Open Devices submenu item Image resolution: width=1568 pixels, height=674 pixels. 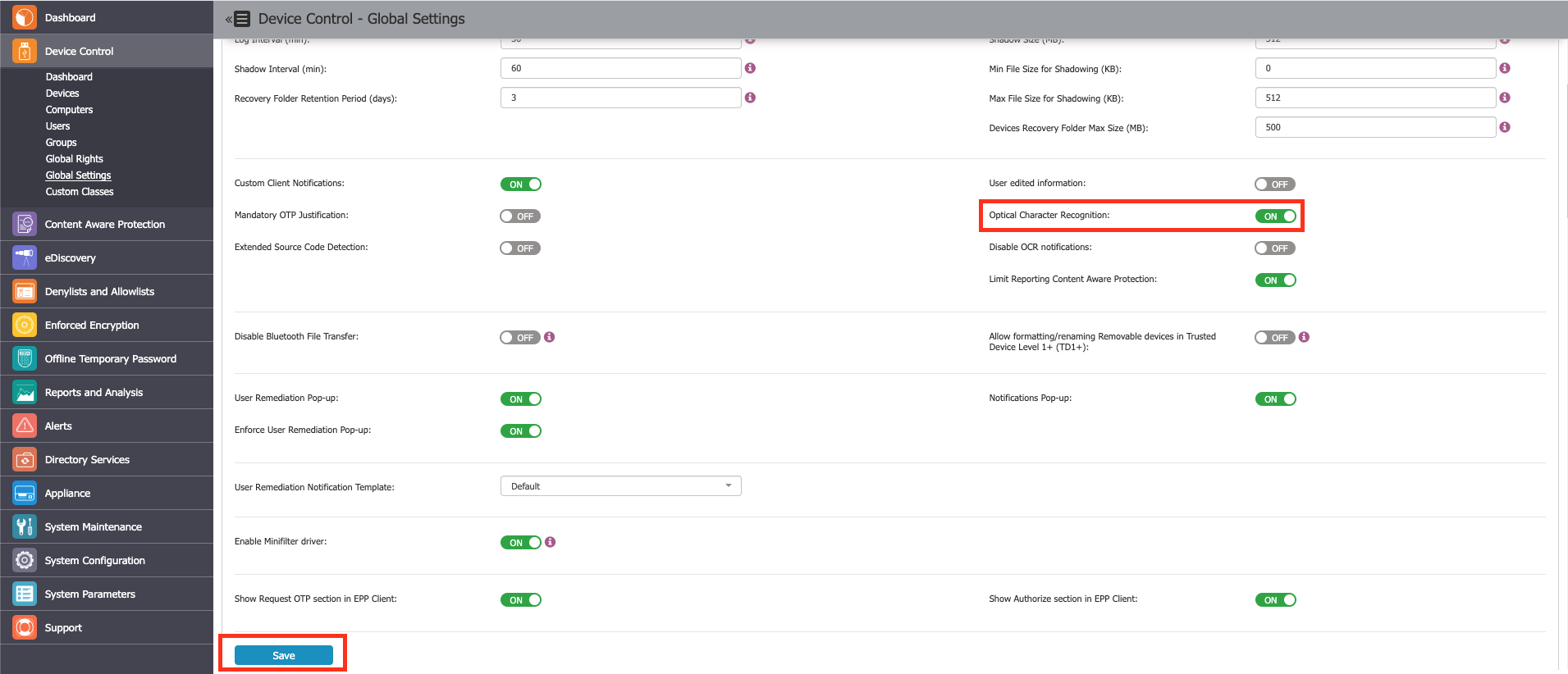pyautogui.click(x=62, y=93)
